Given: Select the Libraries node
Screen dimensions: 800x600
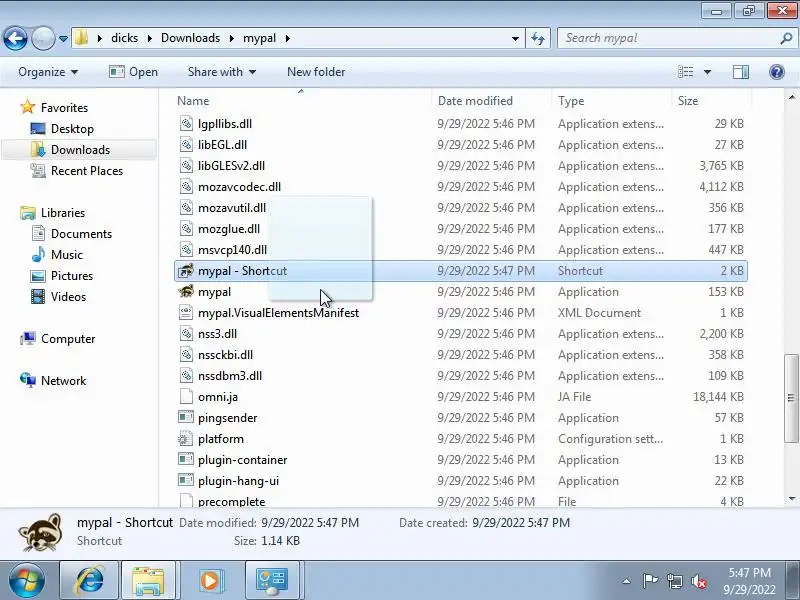Looking at the screenshot, I should point(63,212).
